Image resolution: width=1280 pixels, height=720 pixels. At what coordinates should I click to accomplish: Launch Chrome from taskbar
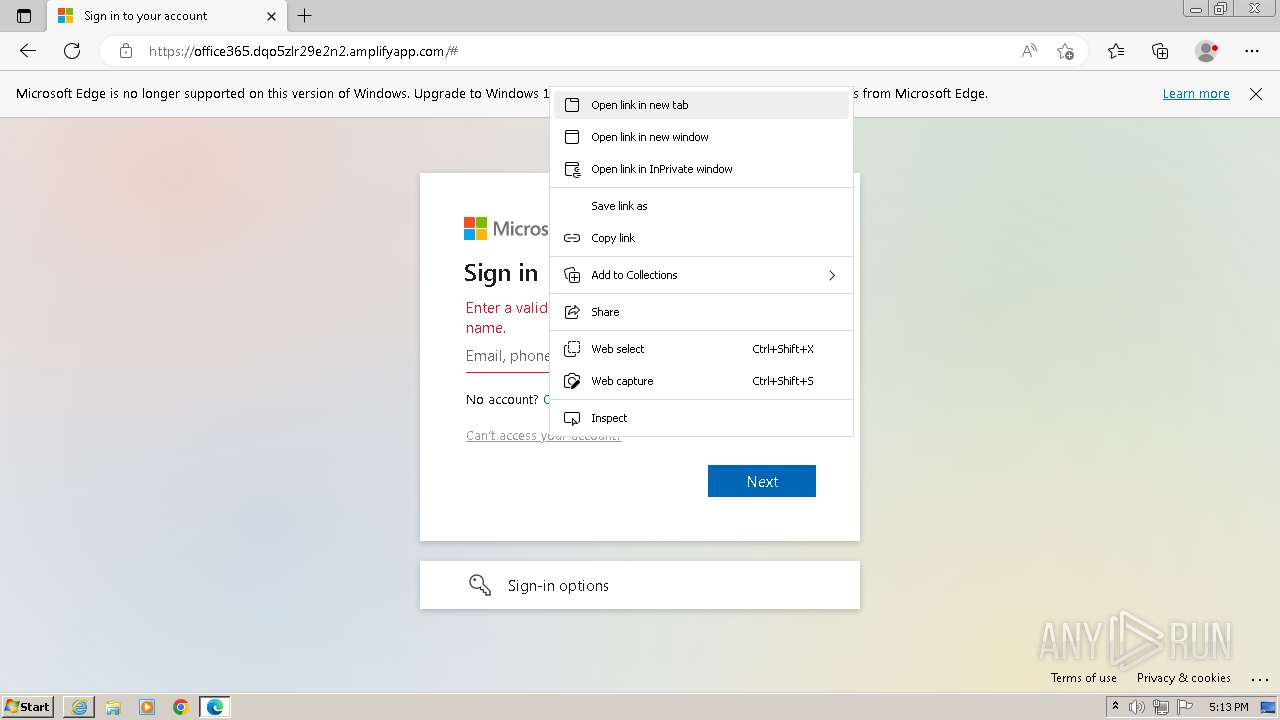point(181,707)
